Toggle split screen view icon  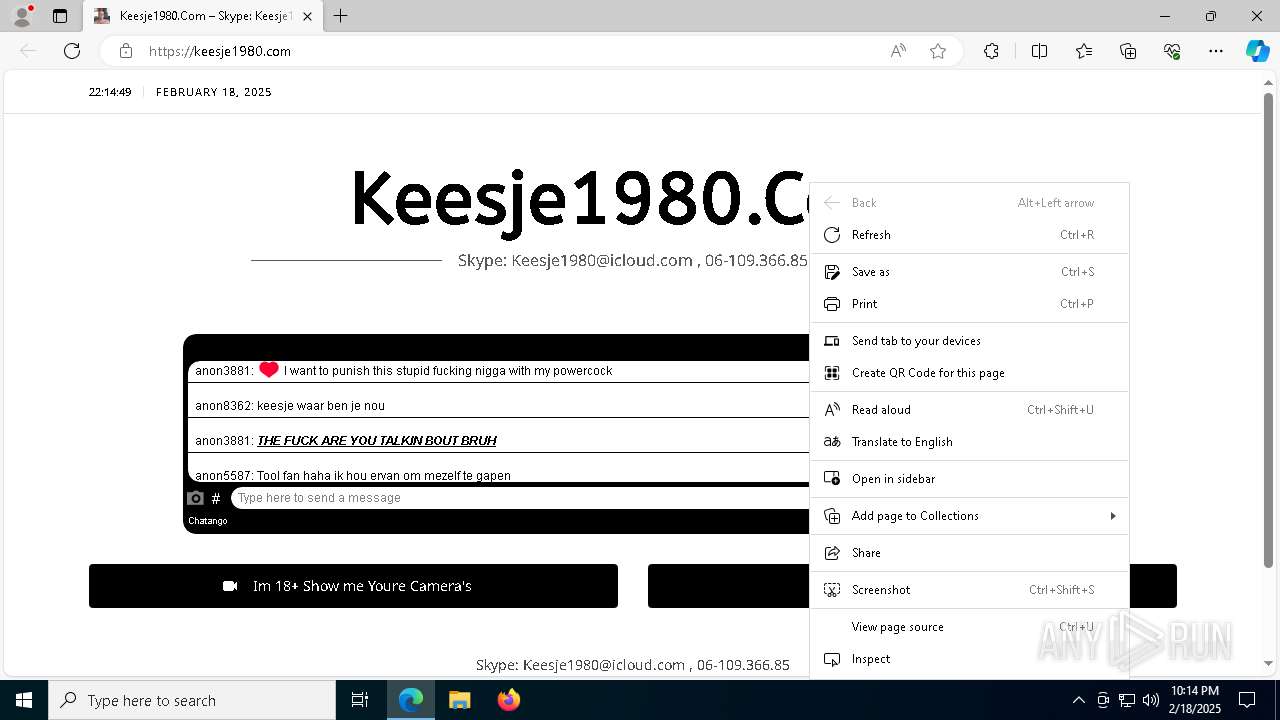tap(1039, 51)
